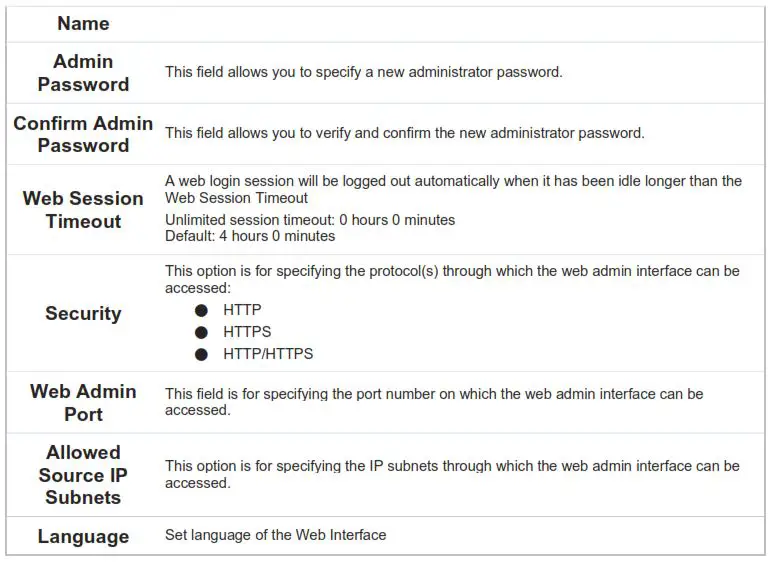Select the Language row label
The width and height of the screenshot is (771, 563).
coord(83,536)
